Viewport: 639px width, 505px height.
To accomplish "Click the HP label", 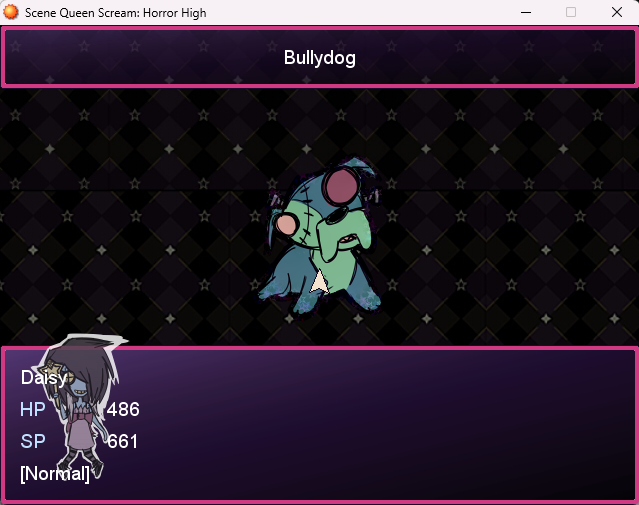I will [33, 409].
